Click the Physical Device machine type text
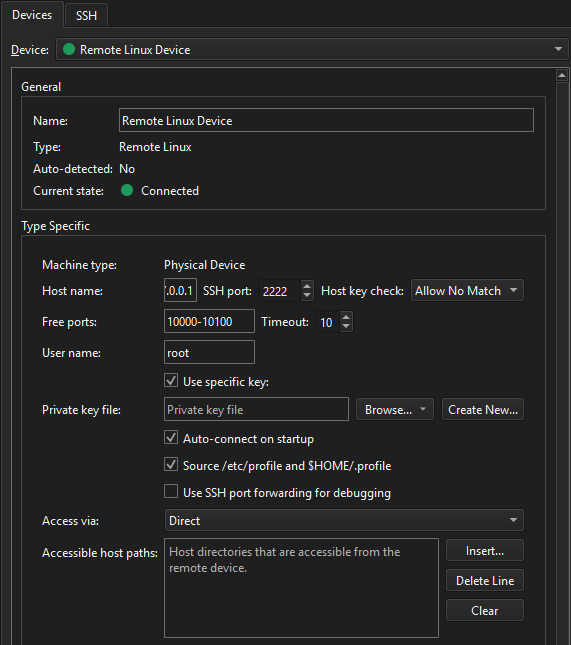This screenshot has height=645, width=571. [204, 265]
